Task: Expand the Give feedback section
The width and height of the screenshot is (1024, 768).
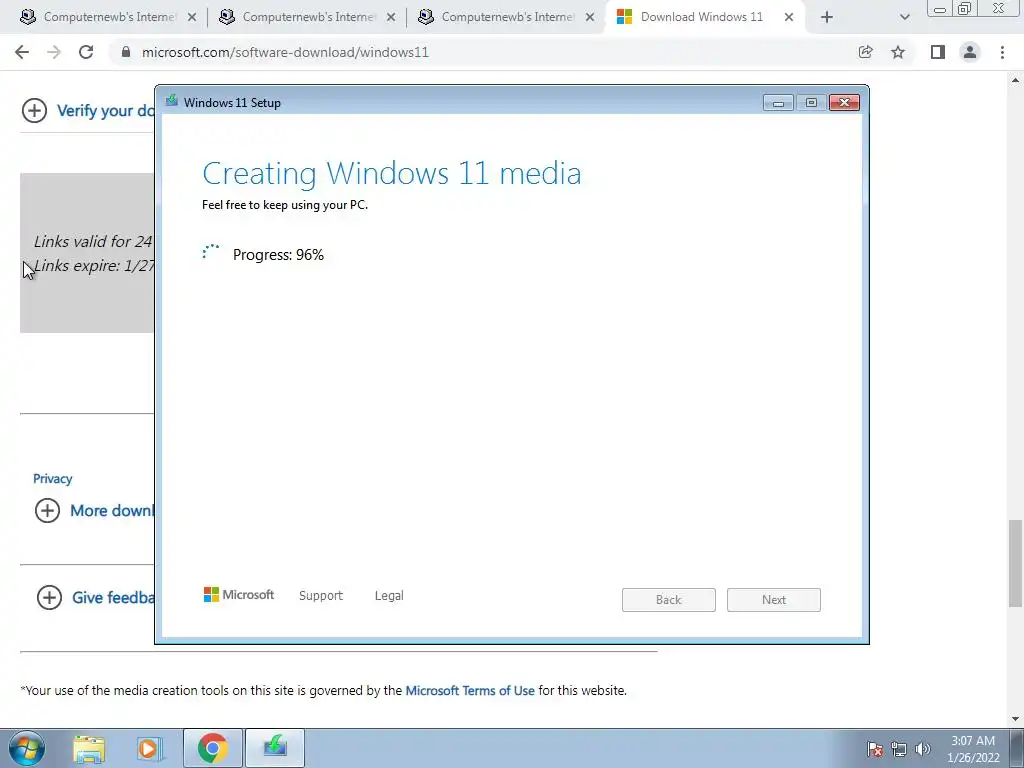Action: click(x=49, y=597)
